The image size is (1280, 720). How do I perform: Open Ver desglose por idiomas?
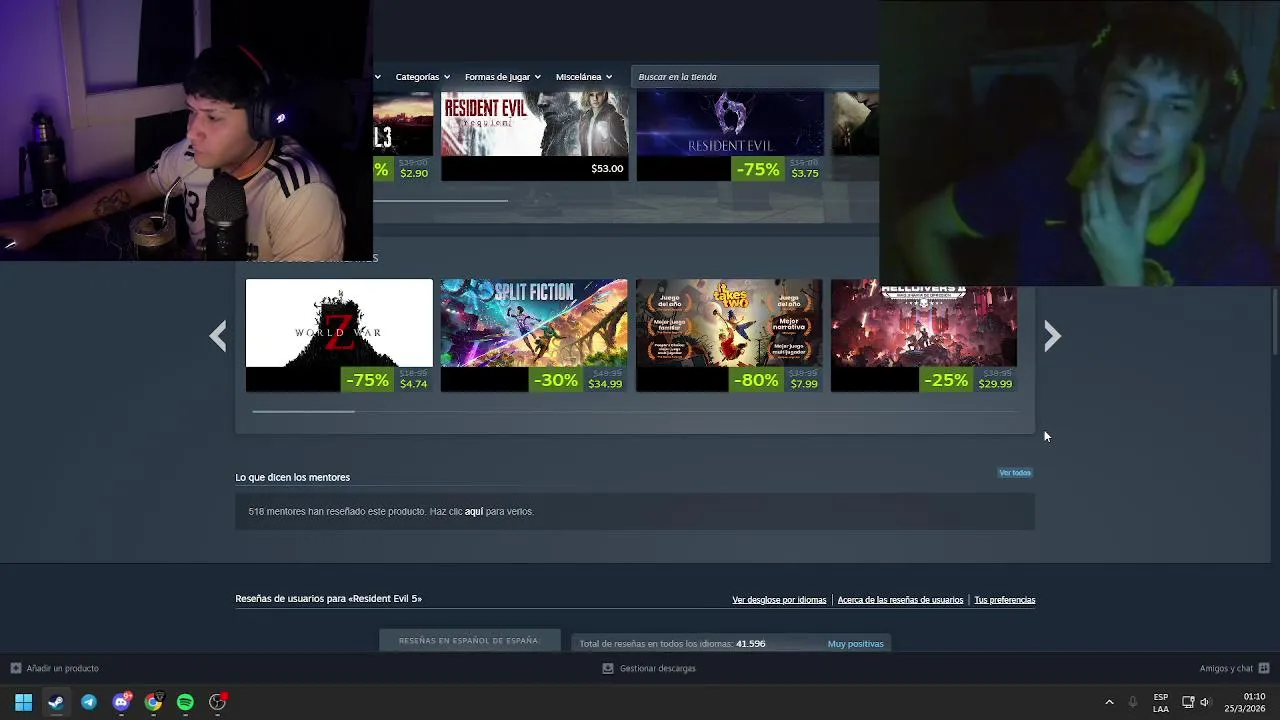(779, 600)
